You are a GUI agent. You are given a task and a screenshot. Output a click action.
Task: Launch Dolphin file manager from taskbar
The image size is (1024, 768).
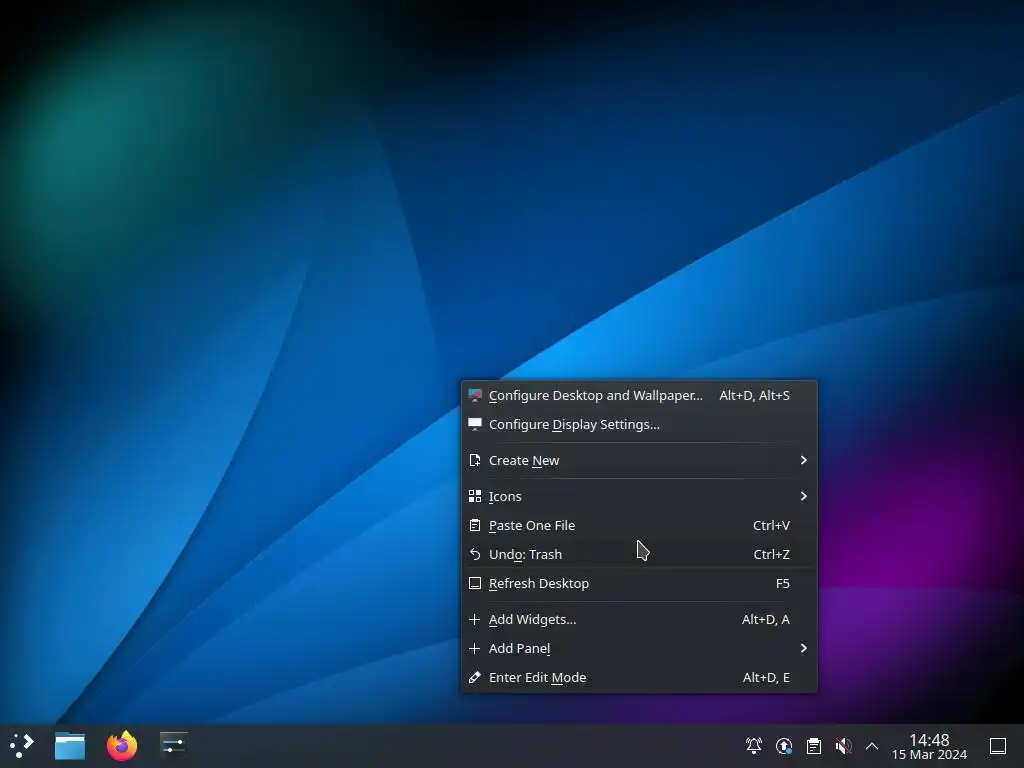(x=70, y=745)
